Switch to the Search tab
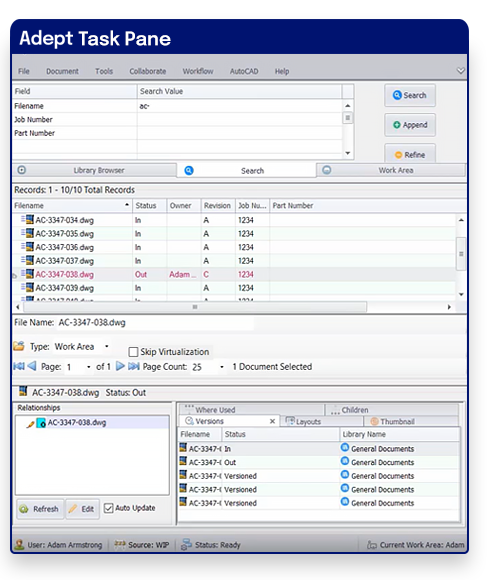489x580 pixels. (x=246, y=171)
